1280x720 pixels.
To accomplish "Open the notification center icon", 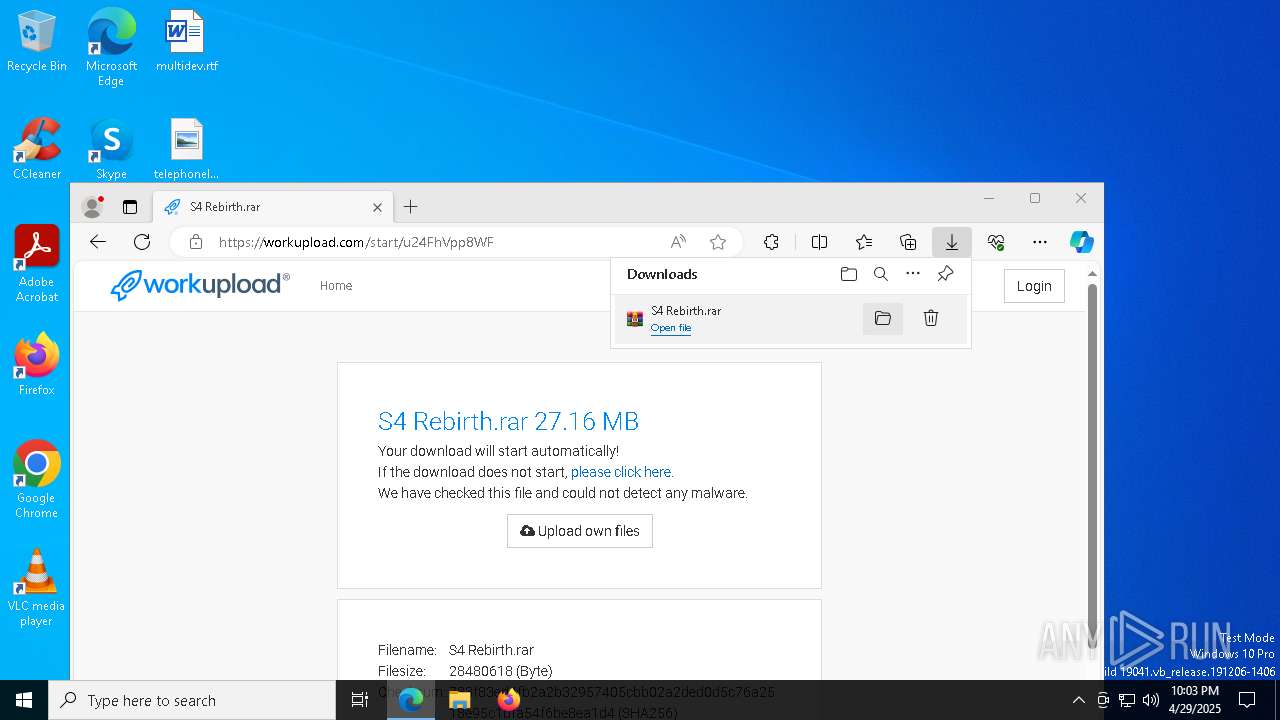I will pos(1248,700).
